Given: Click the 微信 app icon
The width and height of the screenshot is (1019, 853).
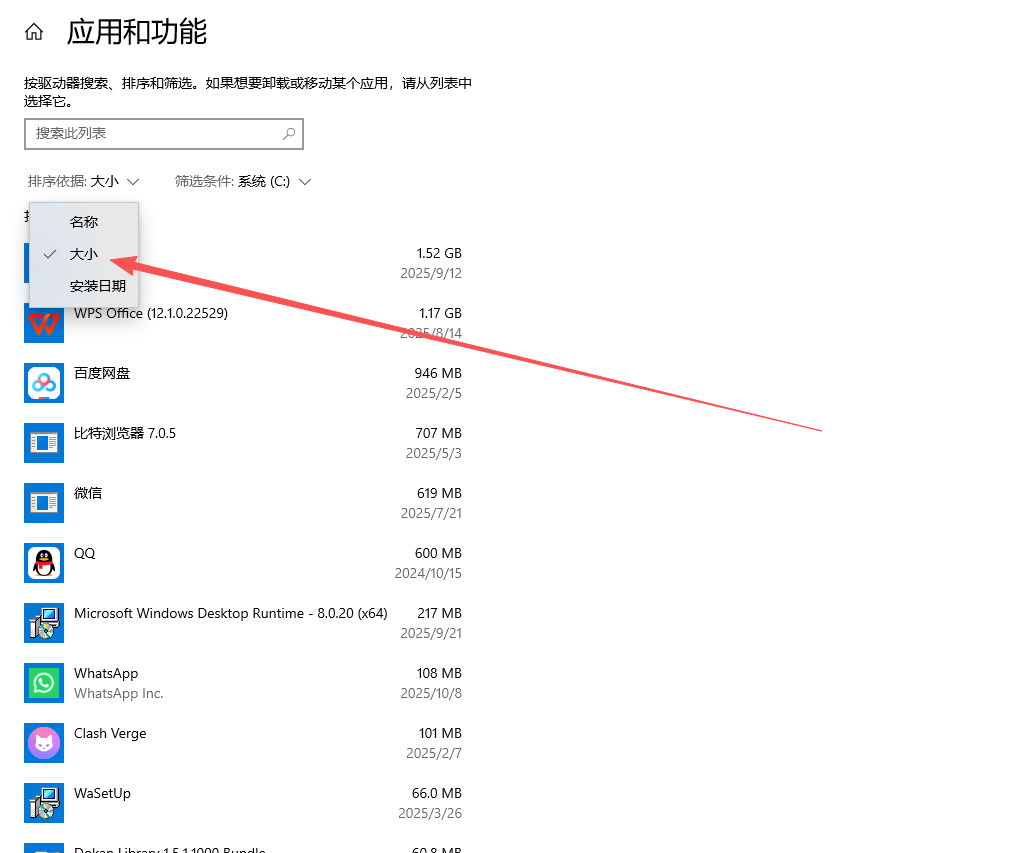Looking at the screenshot, I should pyautogui.click(x=44, y=503).
